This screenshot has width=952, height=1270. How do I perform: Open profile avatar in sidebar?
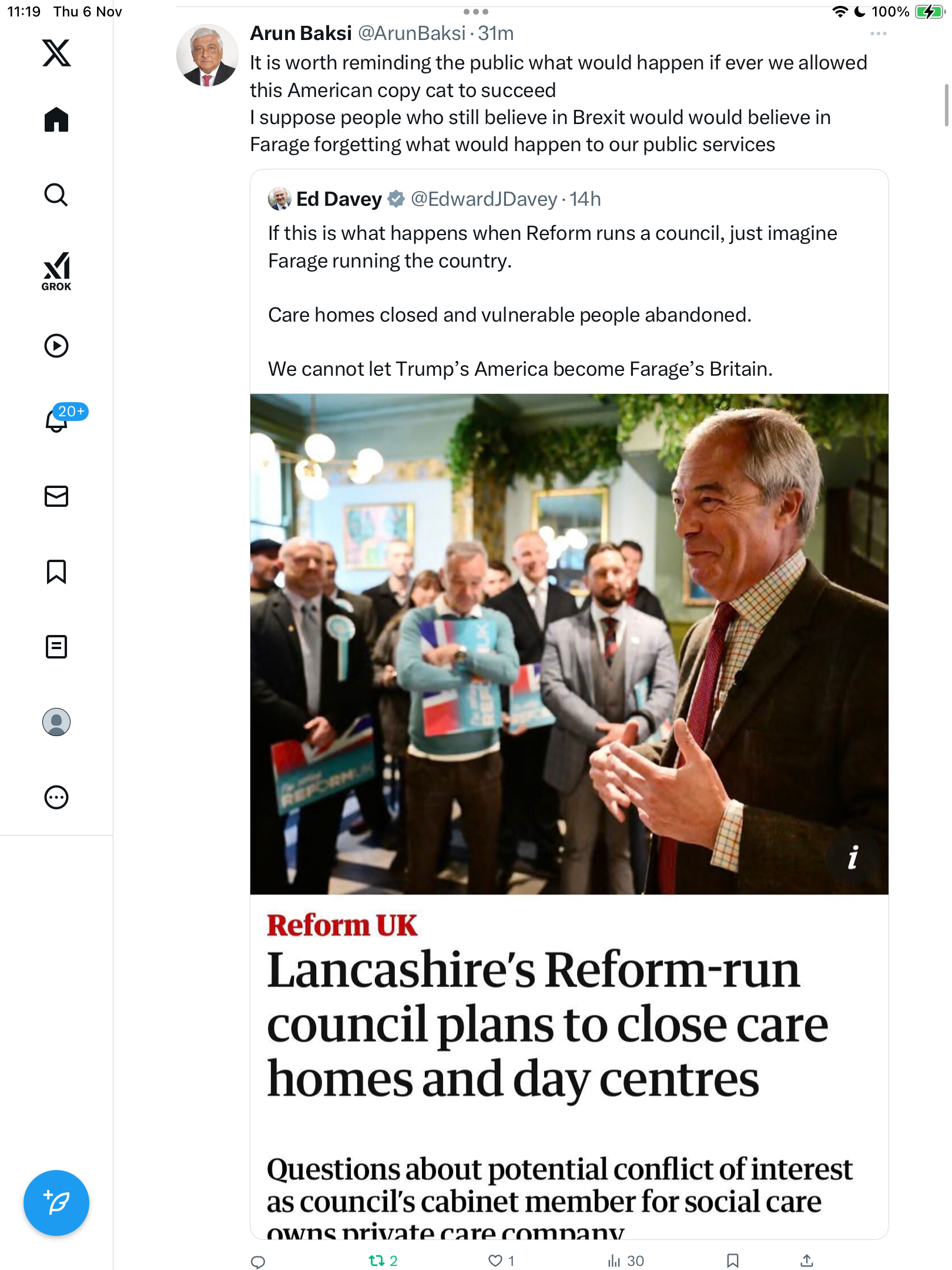56,722
